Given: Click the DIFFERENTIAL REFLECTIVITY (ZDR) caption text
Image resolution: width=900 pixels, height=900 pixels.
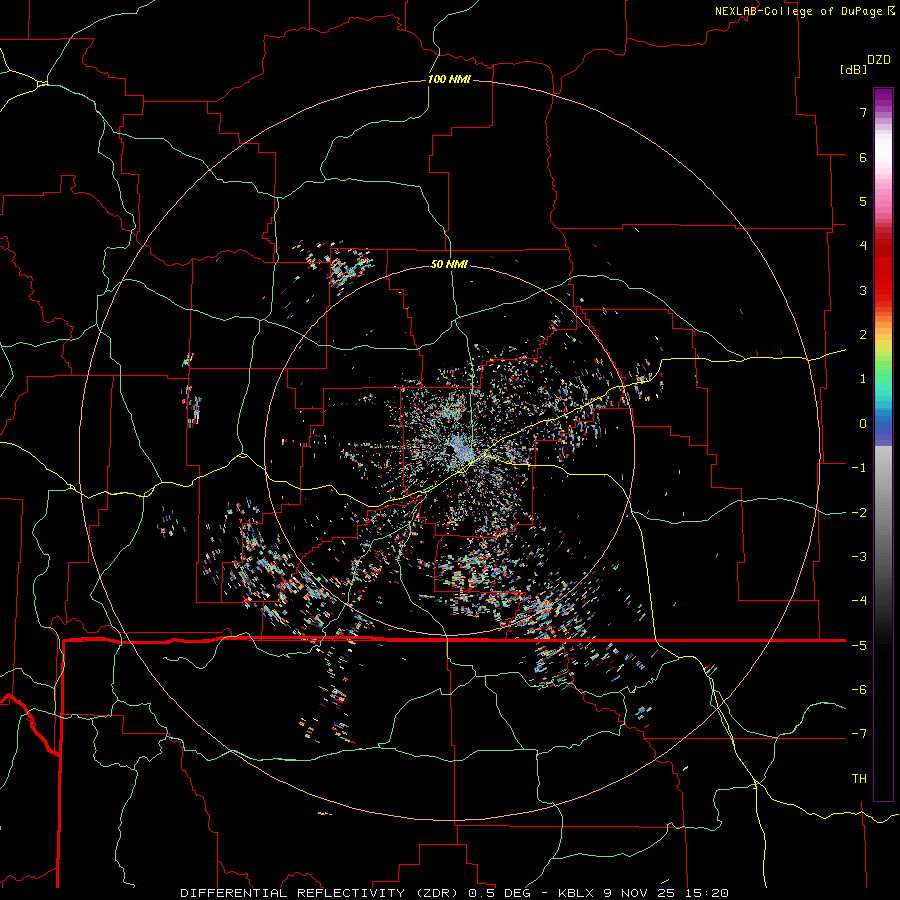Looking at the screenshot, I should pyautogui.click(x=319, y=893).
